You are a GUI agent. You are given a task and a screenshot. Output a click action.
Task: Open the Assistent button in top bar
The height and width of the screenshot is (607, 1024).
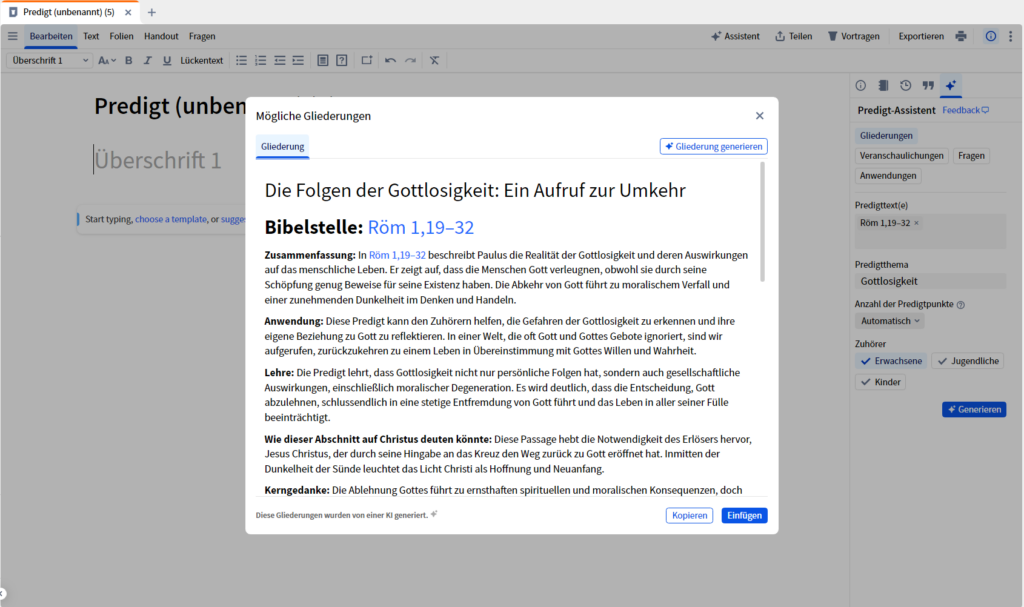point(735,36)
